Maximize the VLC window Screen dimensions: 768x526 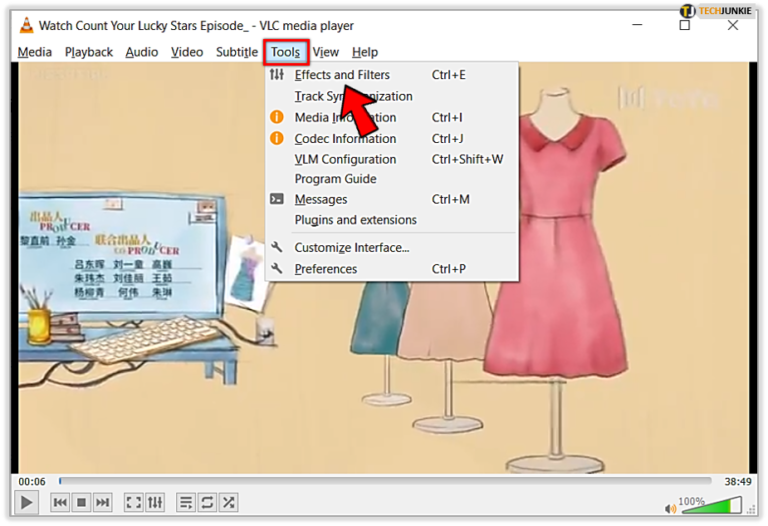tap(685, 24)
